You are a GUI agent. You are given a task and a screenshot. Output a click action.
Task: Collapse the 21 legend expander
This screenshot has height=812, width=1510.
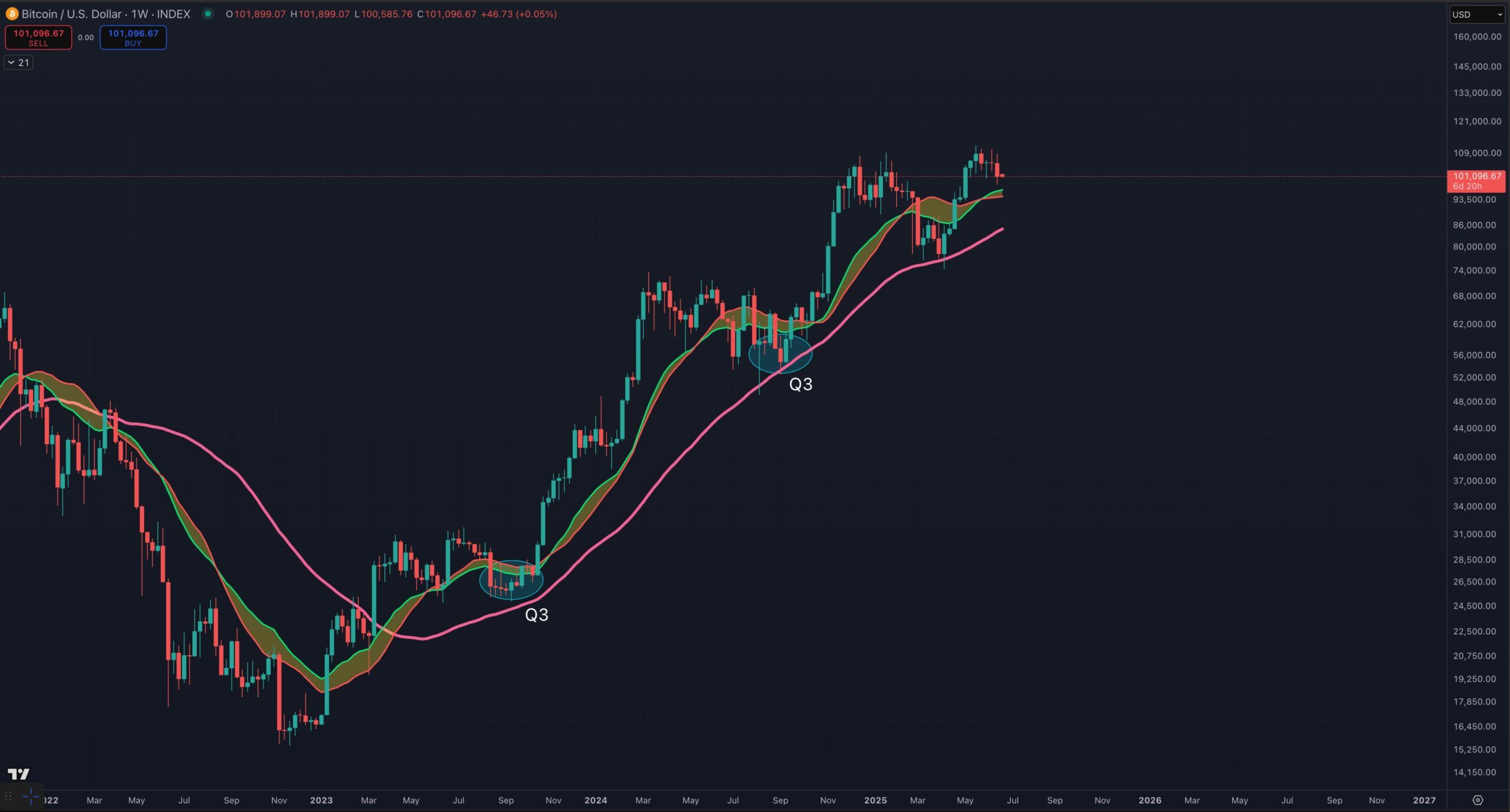point(18,62)
